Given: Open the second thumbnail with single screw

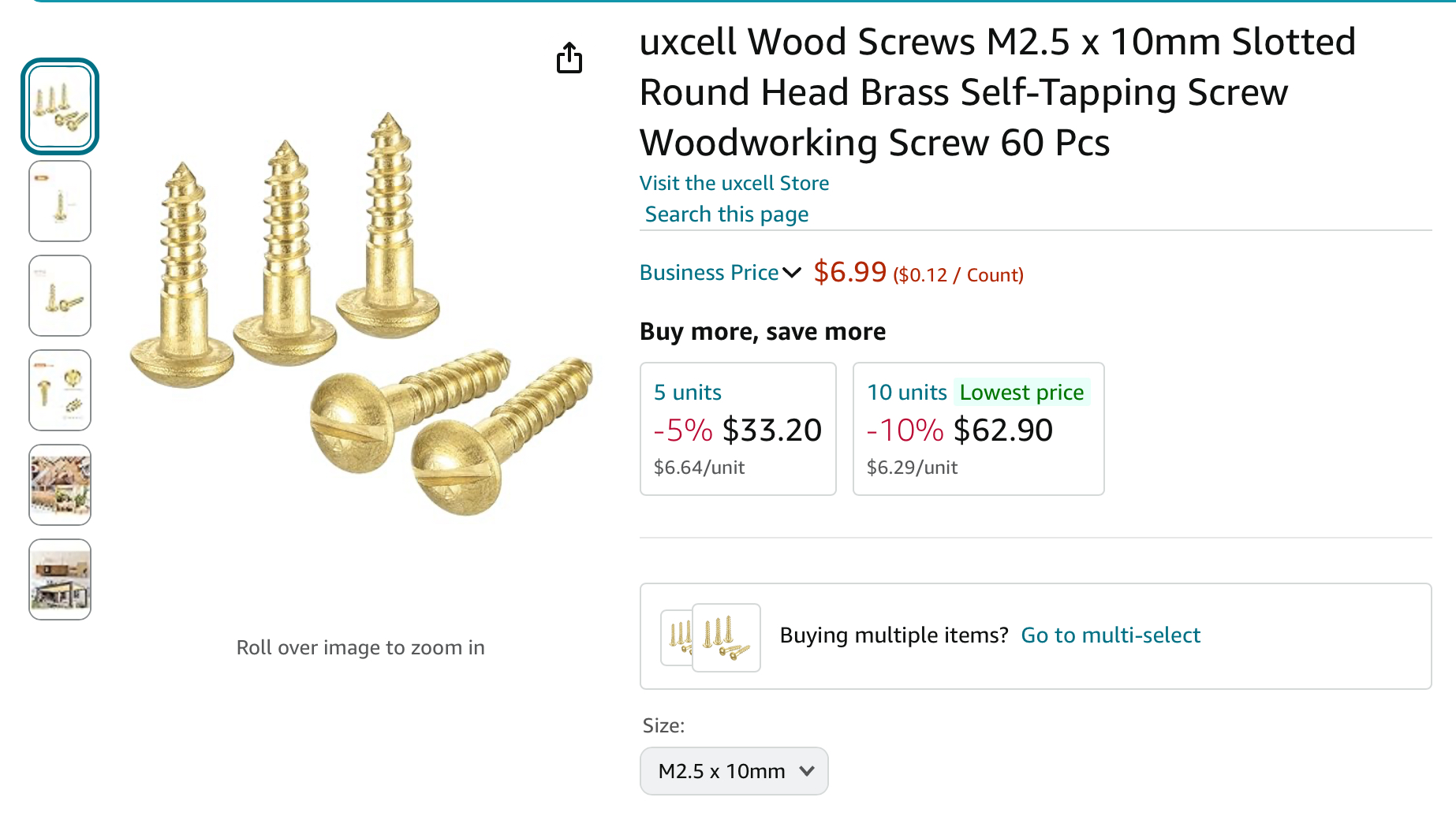Looking at the screenshot, I should (x=60, y=201).
